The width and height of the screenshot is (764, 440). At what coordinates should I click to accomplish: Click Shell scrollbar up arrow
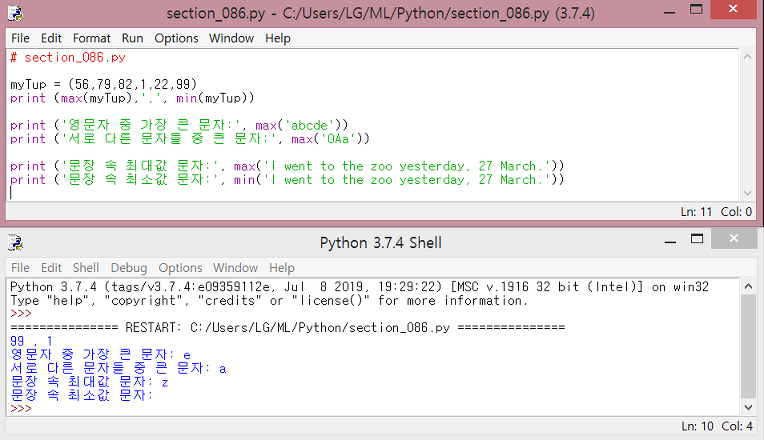click(x=748, y=287)
